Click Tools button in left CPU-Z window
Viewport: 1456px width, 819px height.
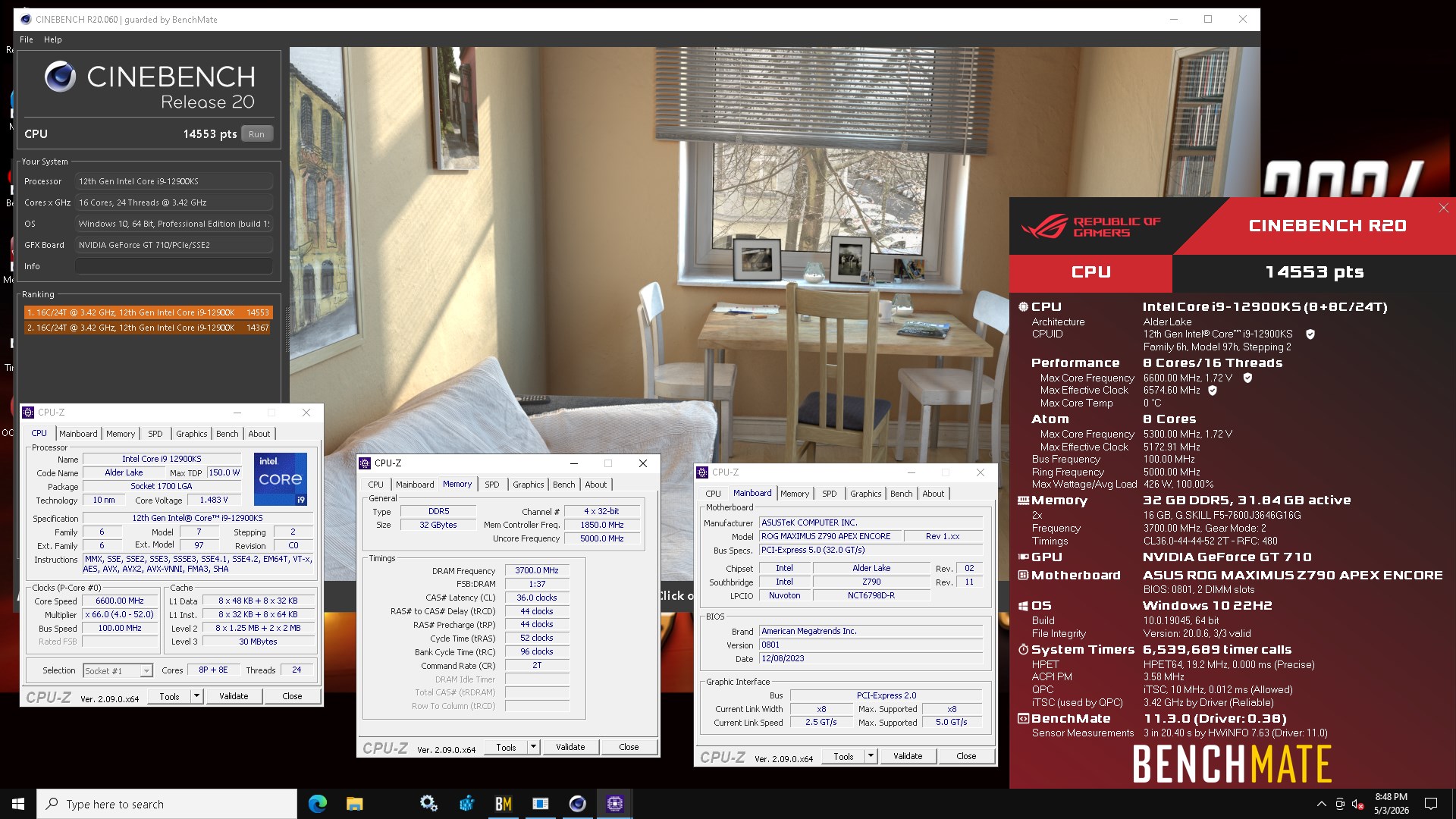click(169, 696)
